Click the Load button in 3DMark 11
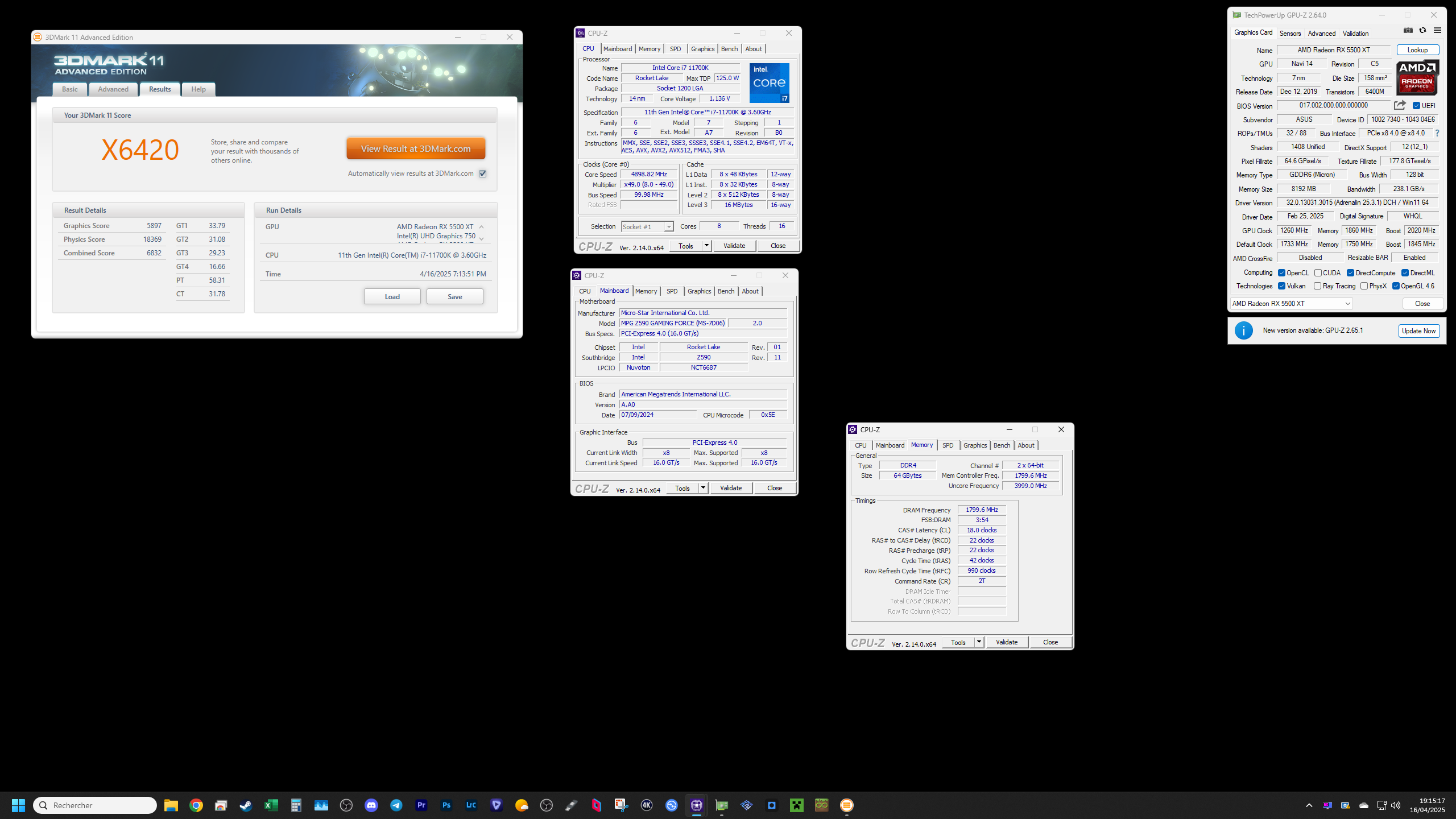Screen dimensions: 1456x819 click(392, 296)
